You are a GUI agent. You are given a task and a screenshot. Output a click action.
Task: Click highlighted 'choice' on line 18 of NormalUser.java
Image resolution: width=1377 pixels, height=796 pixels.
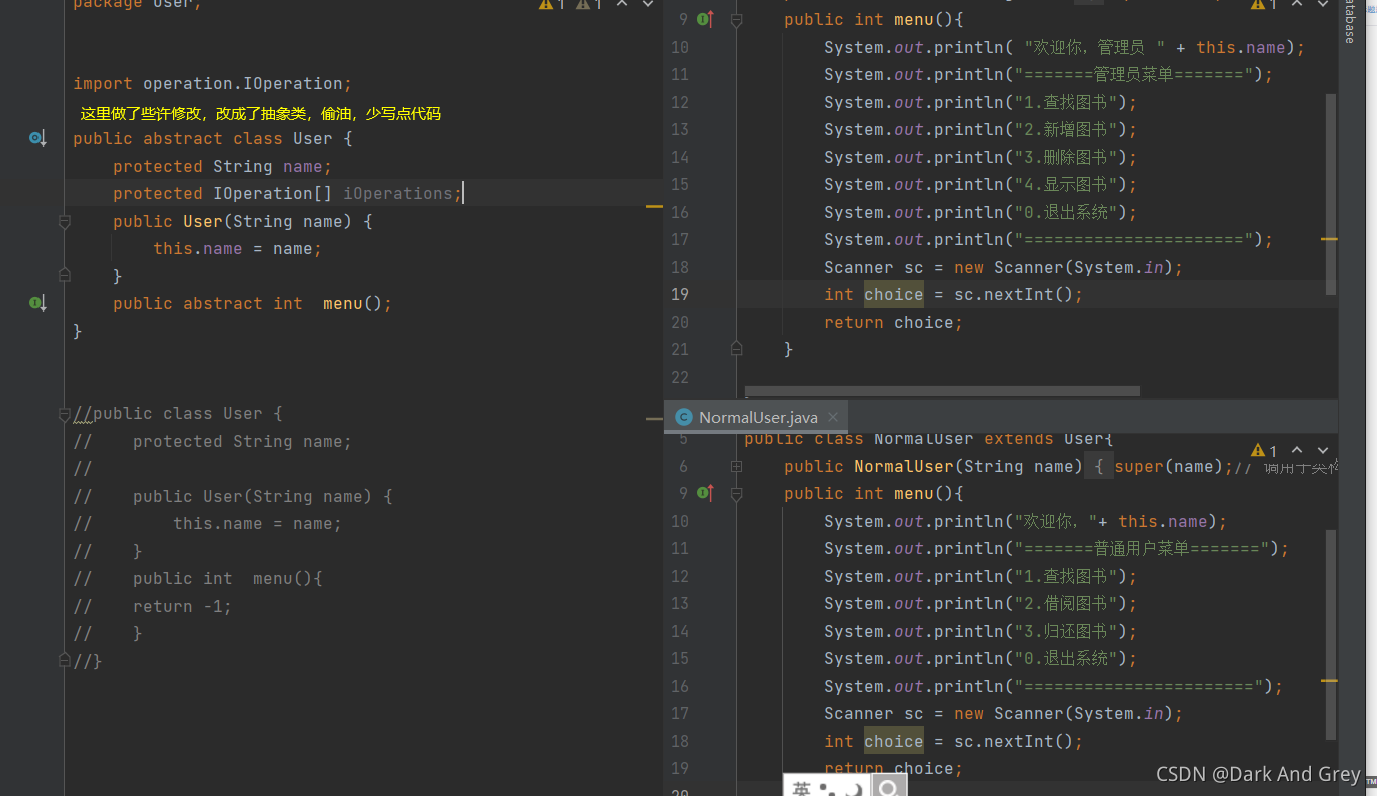894,741
